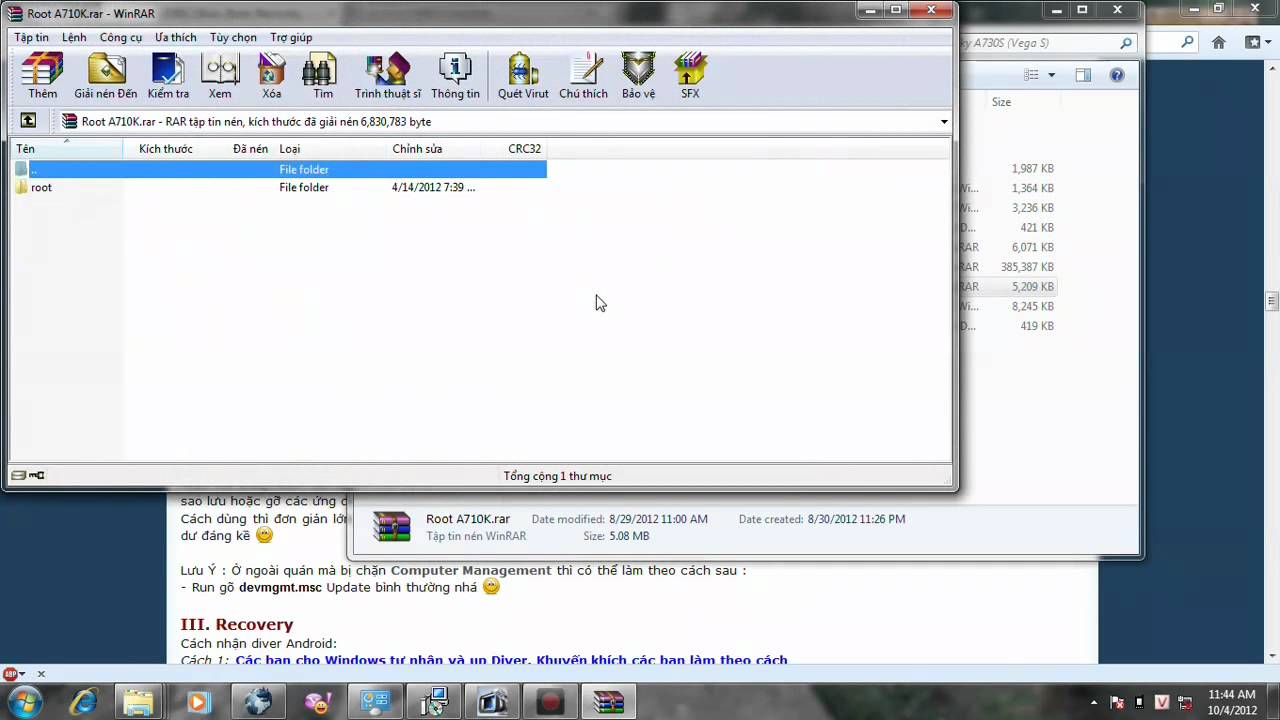Click the Size column header in Explorer
The width and height of the screenshot is (1280, 720).
coord(1001,102)
